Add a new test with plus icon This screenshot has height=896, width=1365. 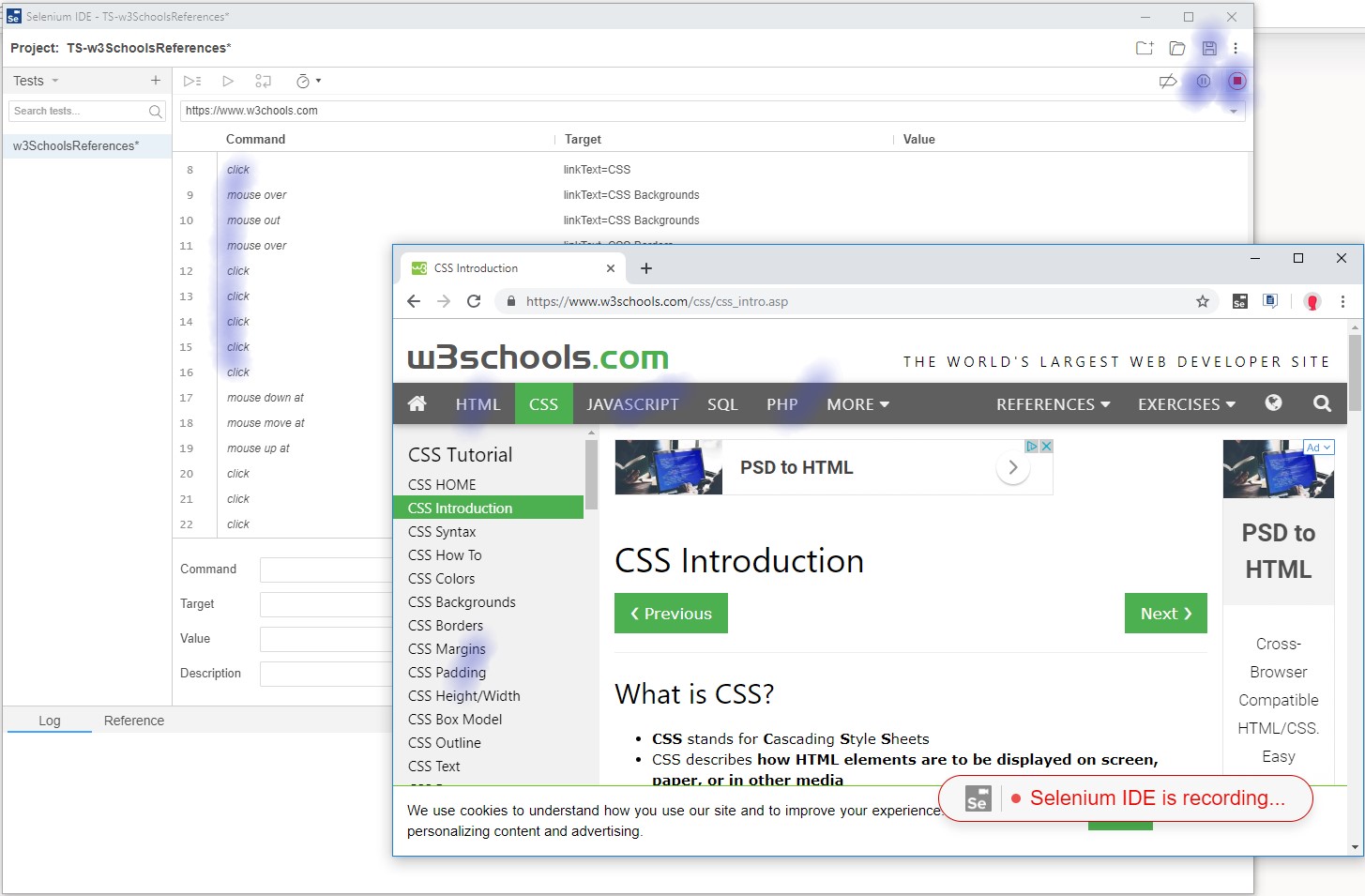coord(156,81)
